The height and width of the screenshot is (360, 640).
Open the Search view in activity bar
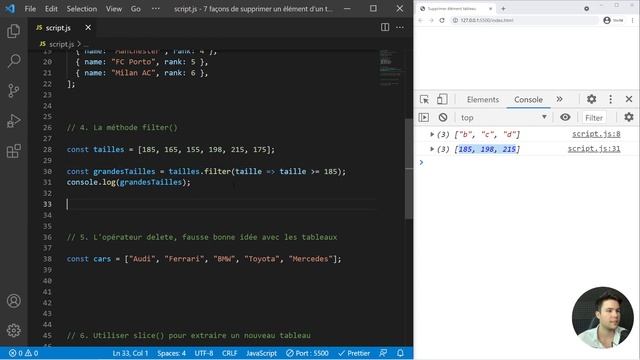(x=13, y=61)
